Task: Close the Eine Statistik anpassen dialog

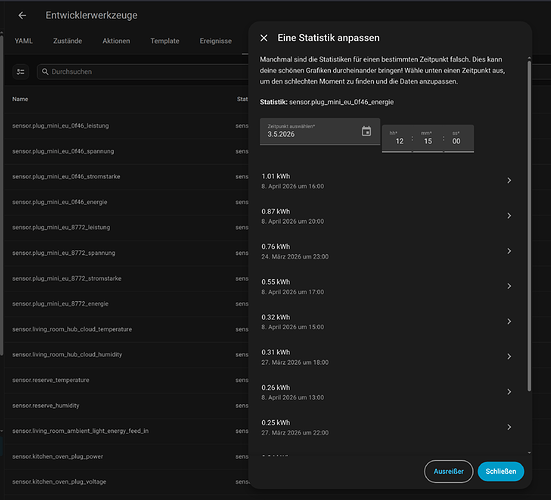Action: pos(264,38)
